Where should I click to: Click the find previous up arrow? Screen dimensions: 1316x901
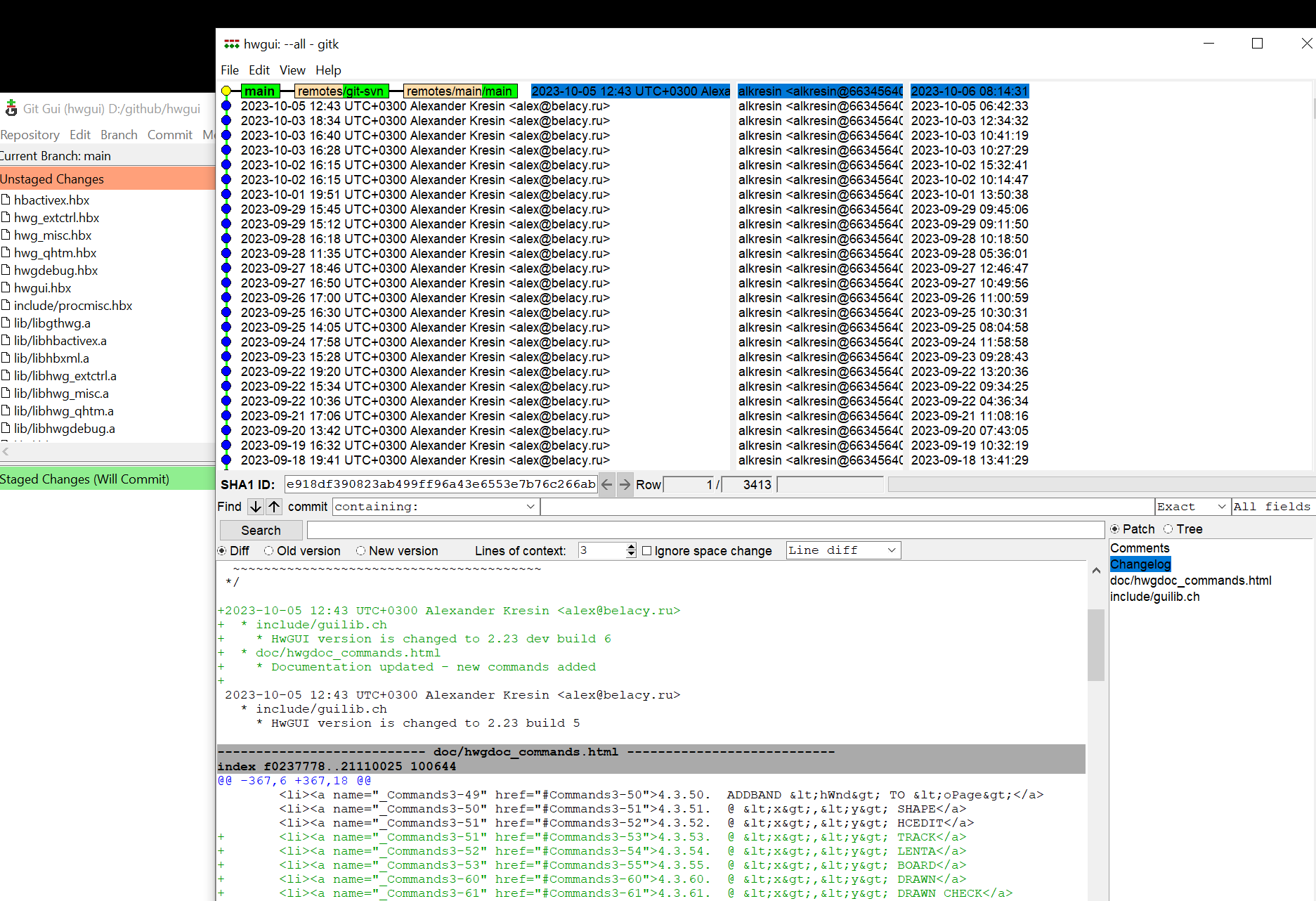coord(274,507)
